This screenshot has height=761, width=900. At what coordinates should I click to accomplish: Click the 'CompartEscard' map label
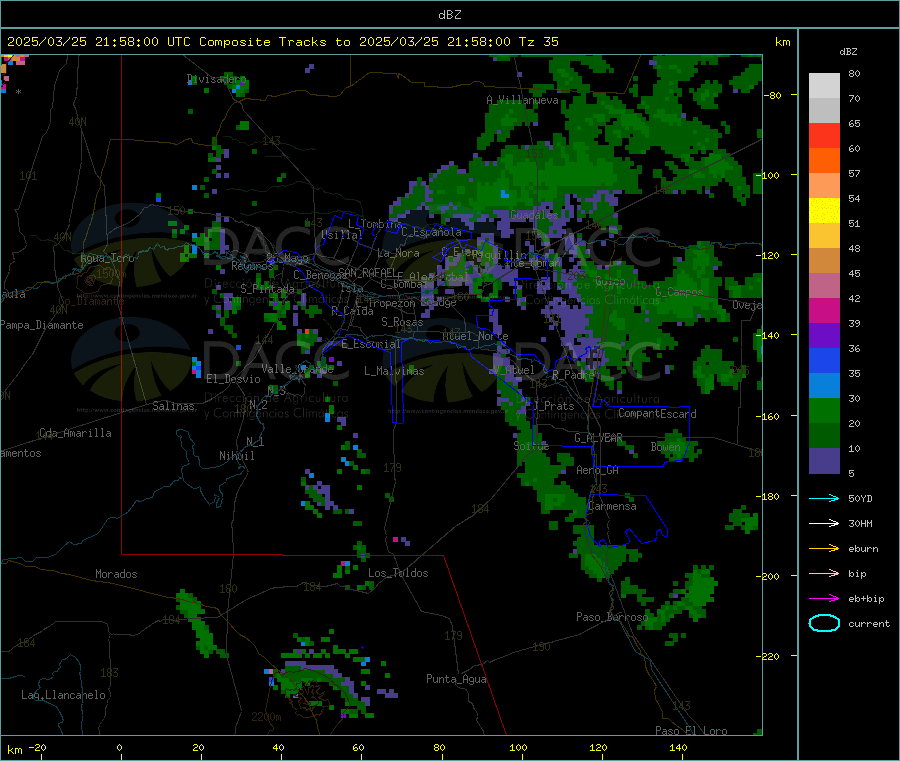[x=657, y=414]
